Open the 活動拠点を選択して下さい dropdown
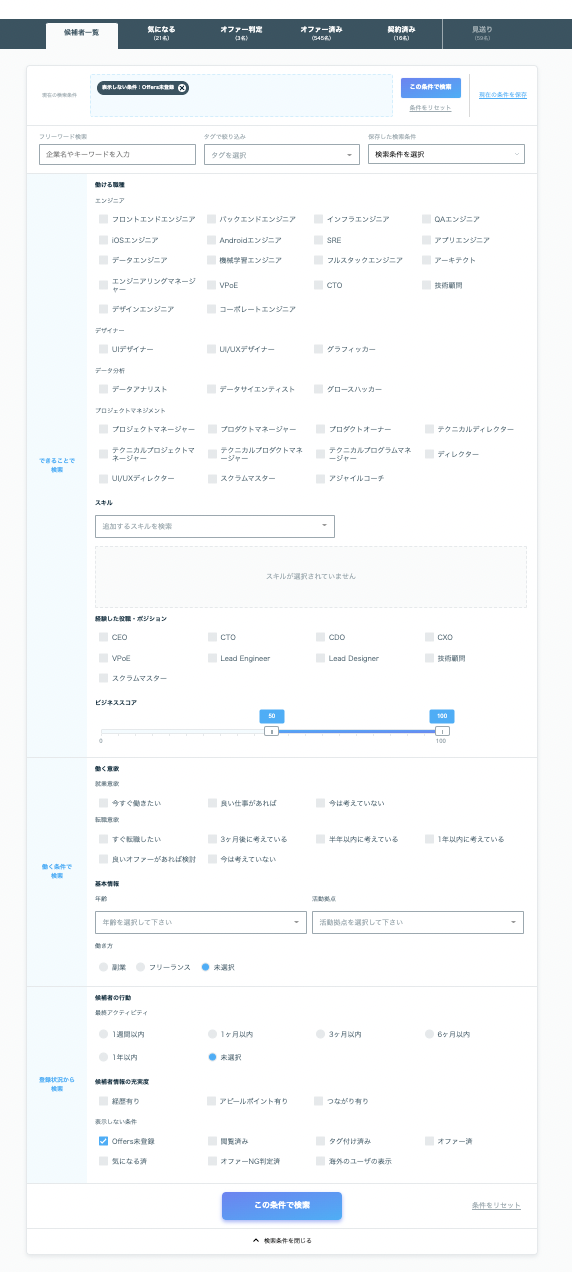Screen dimensions: 572x1272 pos(418,922)
